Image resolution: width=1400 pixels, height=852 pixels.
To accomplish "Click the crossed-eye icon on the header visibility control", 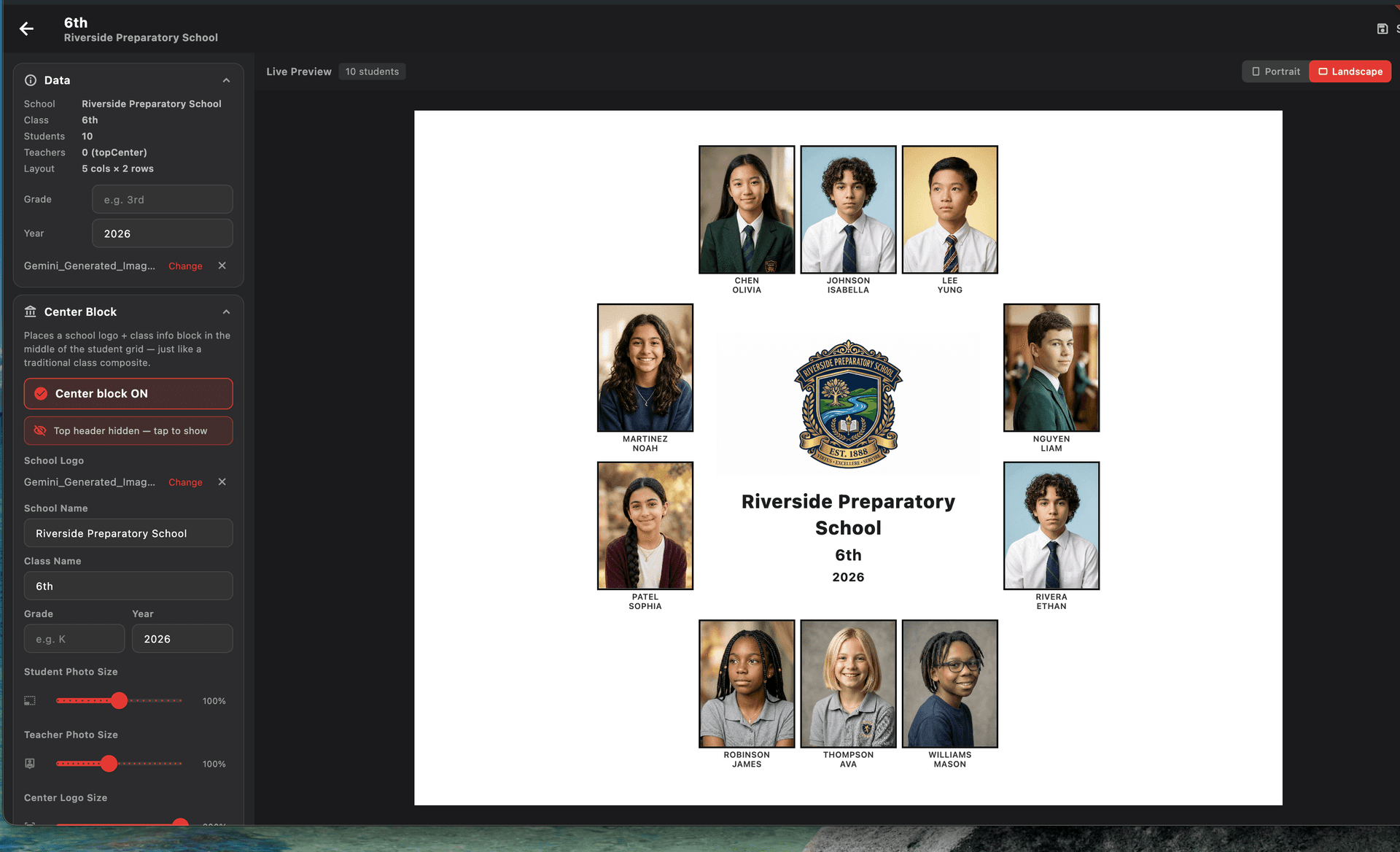I will (x=40, y=430).
